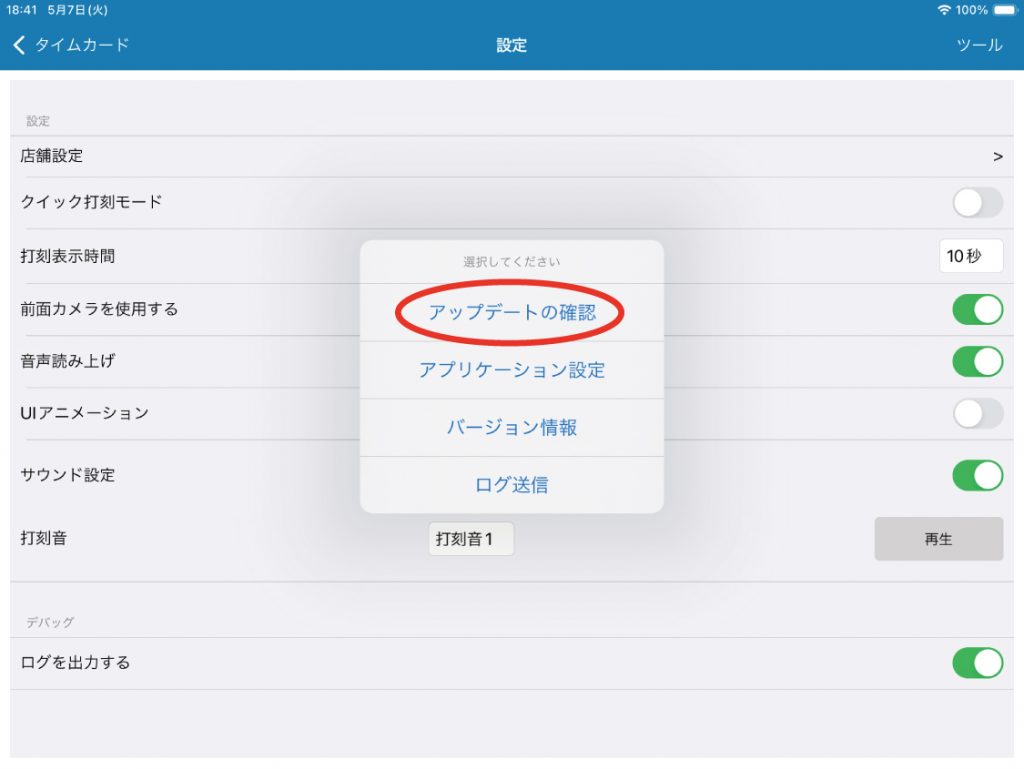Go back to タイムカード screen
The height and width of the screenshot is (769, 1024).
tap(72, 44)
